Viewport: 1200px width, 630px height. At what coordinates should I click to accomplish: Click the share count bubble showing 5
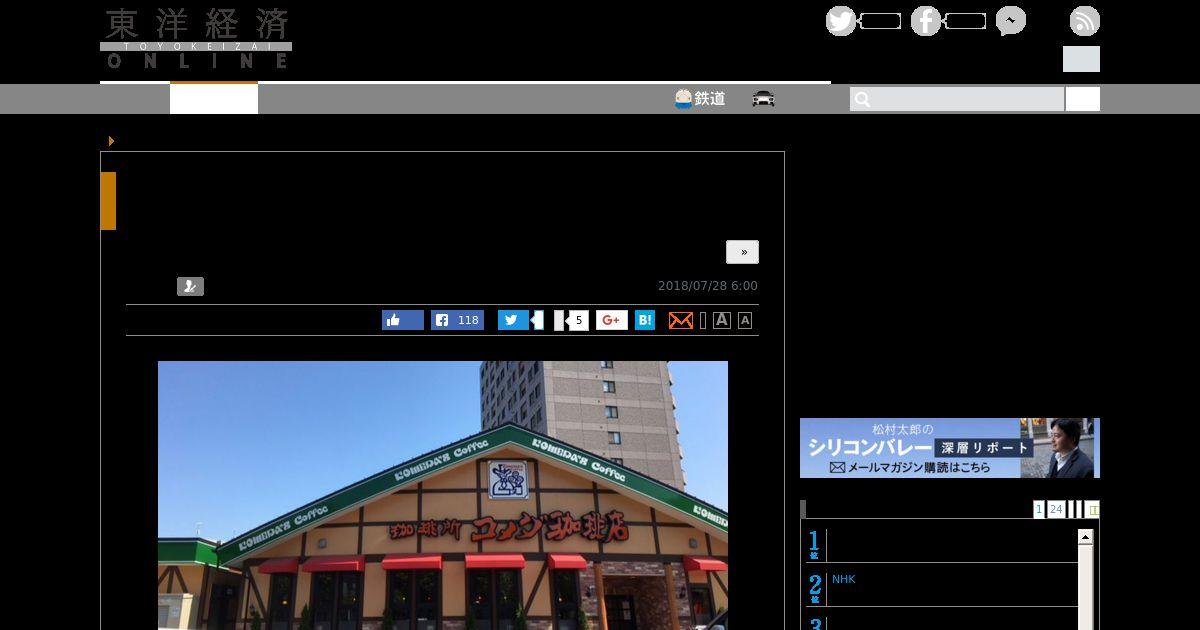pyautogui.click(x=578, y=320)
